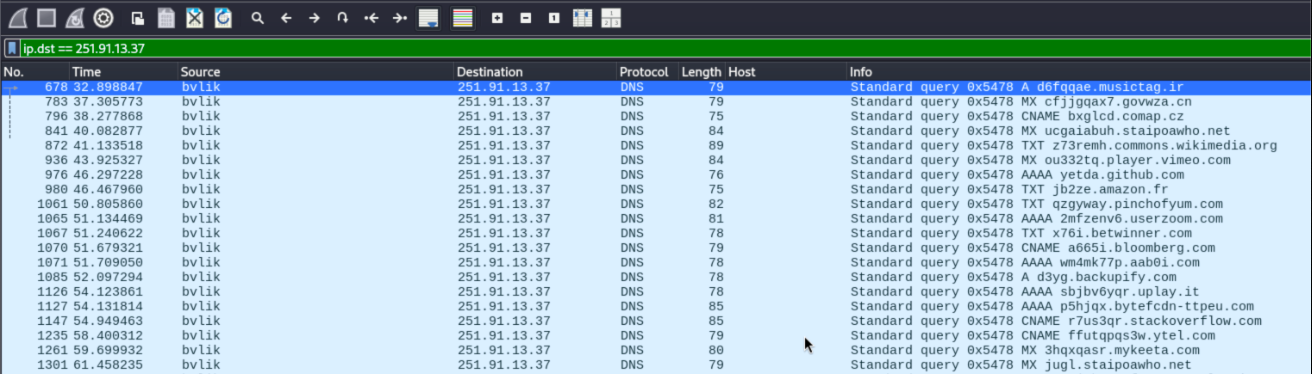Select packet 1147 CNAME r7us3qr.stackoverflow.com
The image size is (1312, 374).
656,321
